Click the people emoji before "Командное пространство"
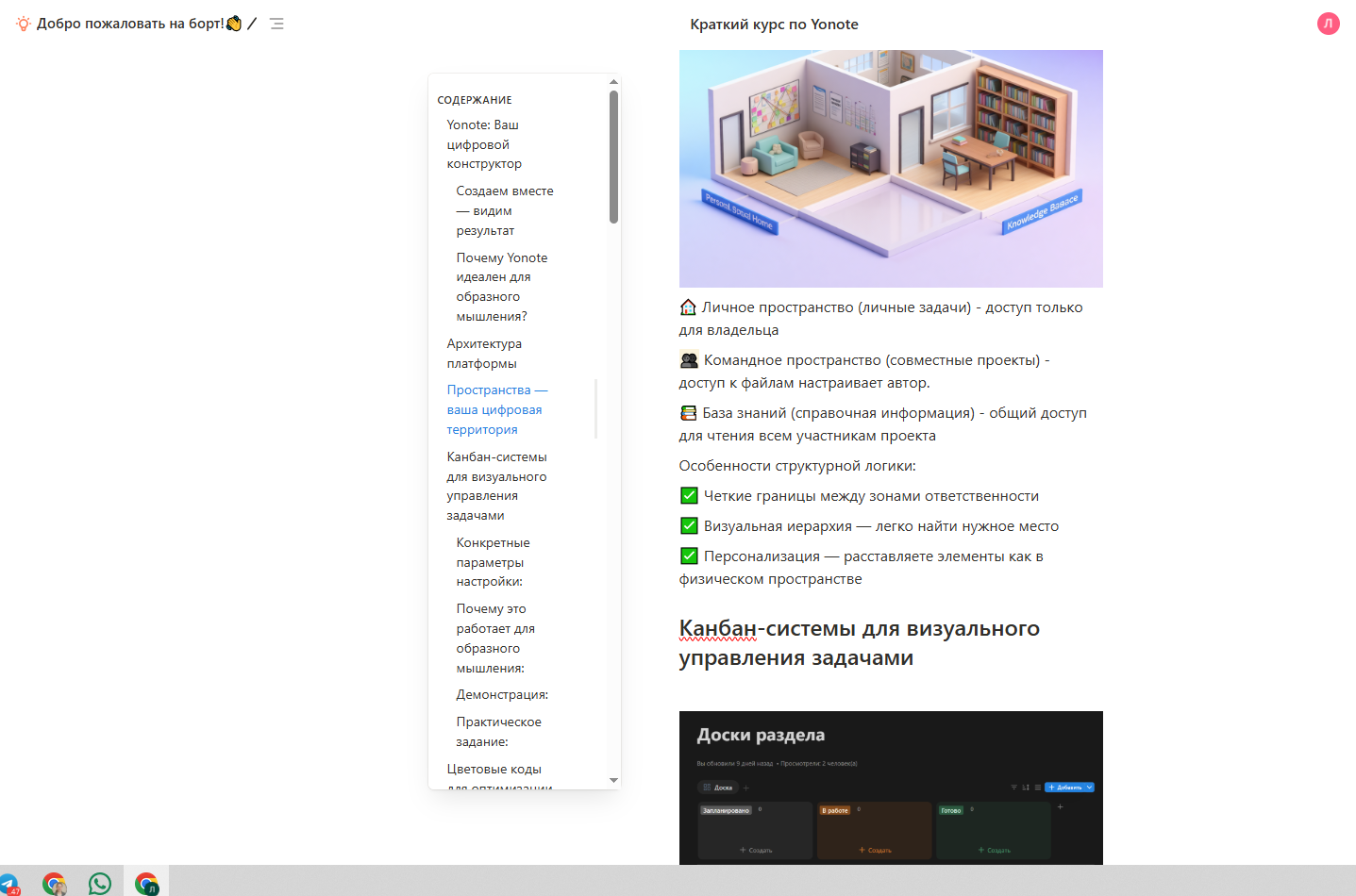 [x=689, y=360]
